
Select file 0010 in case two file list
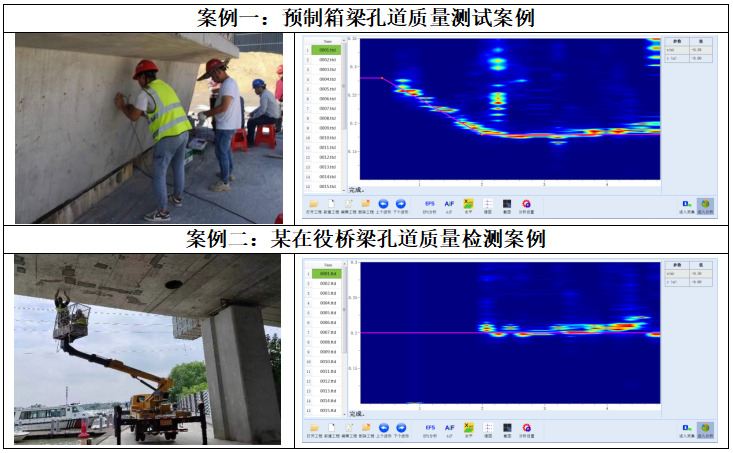click(x=327, y=362)
